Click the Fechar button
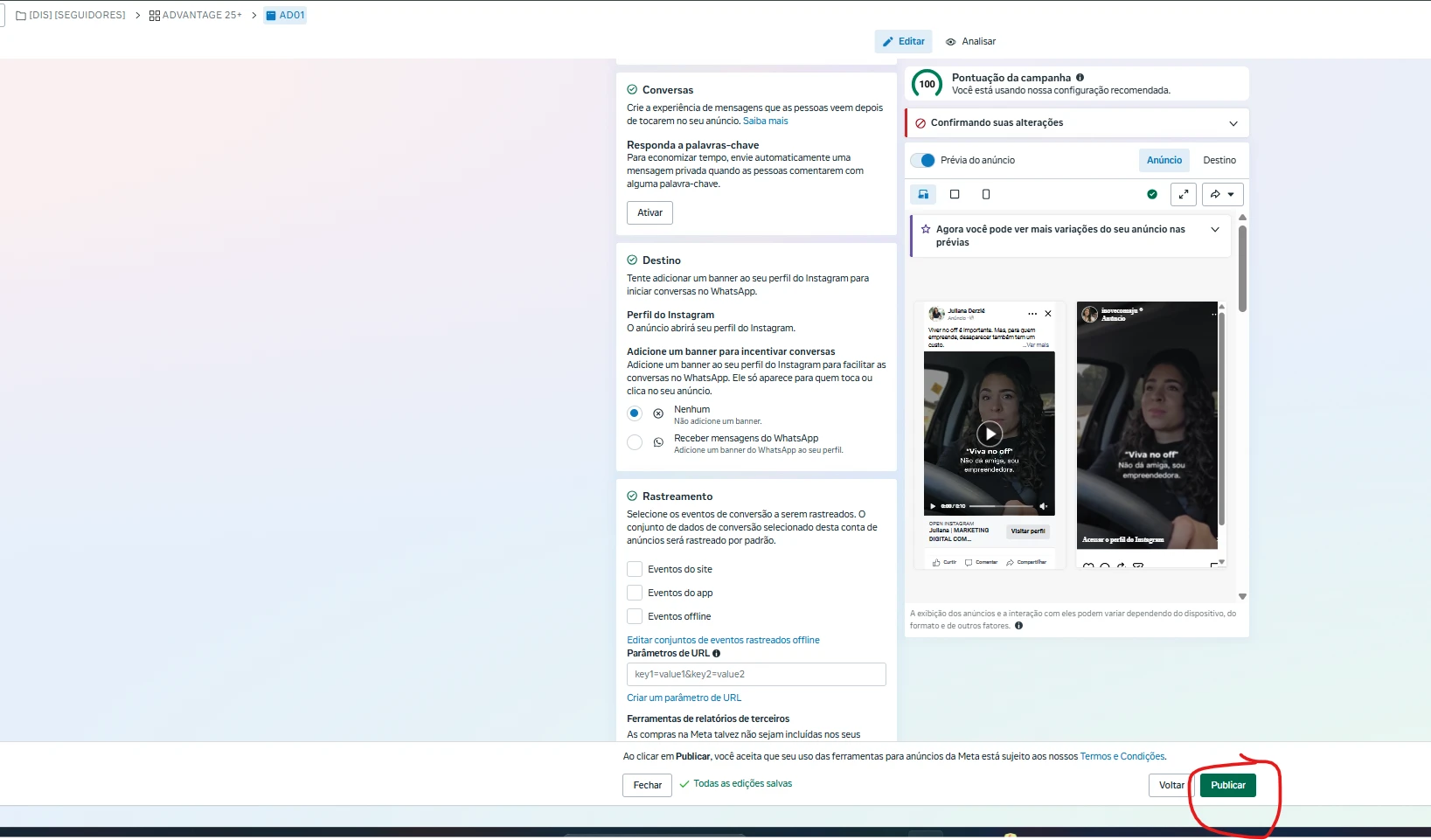This screenshot has height=840, width=1431. click(648, 785)
